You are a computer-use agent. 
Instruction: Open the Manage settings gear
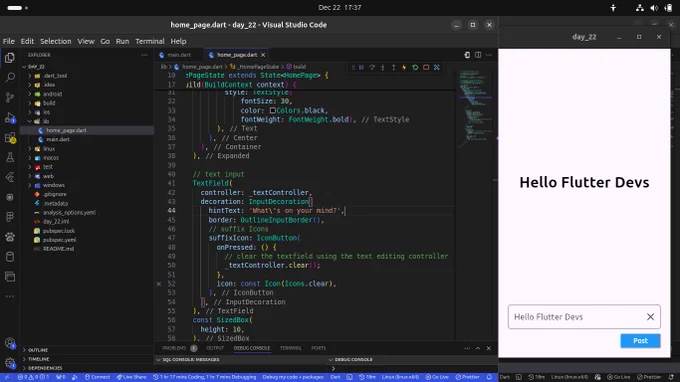(x=10, y=363)
